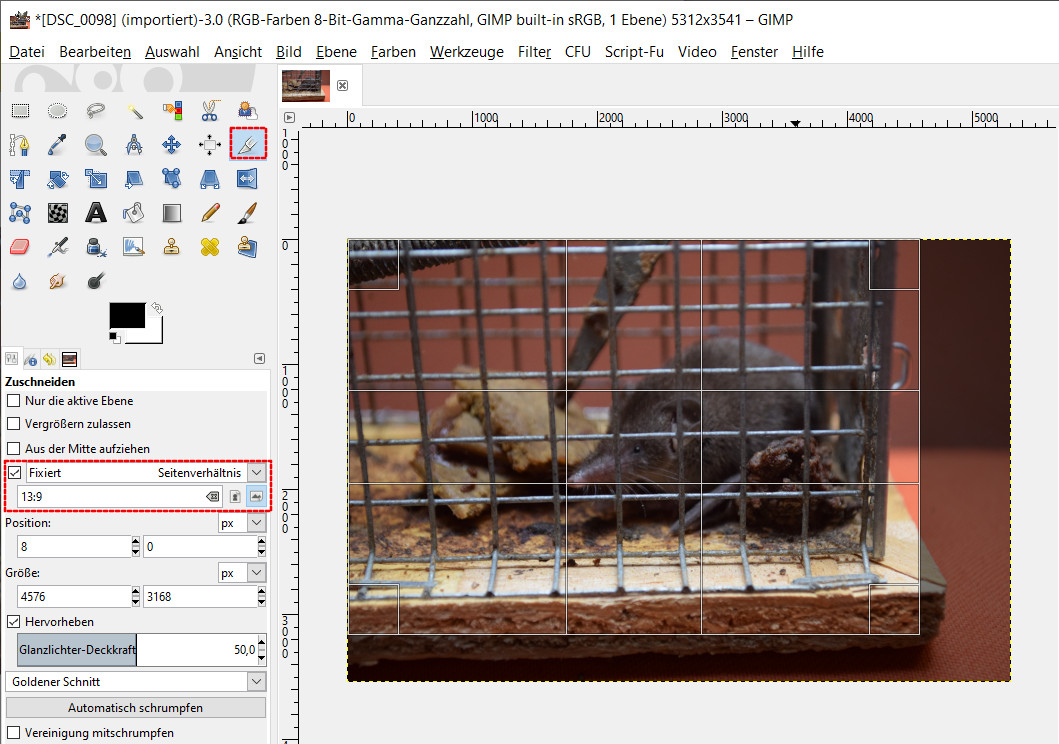Viewport: 1059px width, 744px height.
Task: Click landscape orientation button for aspect ratio
Action: pos(256,496)
